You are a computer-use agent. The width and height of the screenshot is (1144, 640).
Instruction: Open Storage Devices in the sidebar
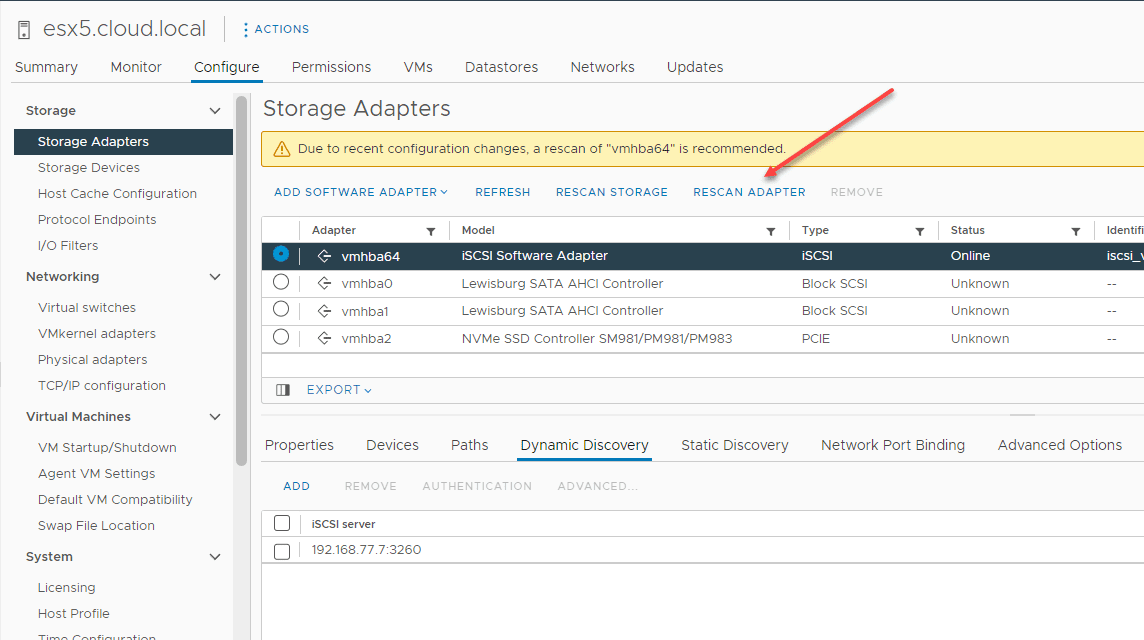click(x=89, y=168)
